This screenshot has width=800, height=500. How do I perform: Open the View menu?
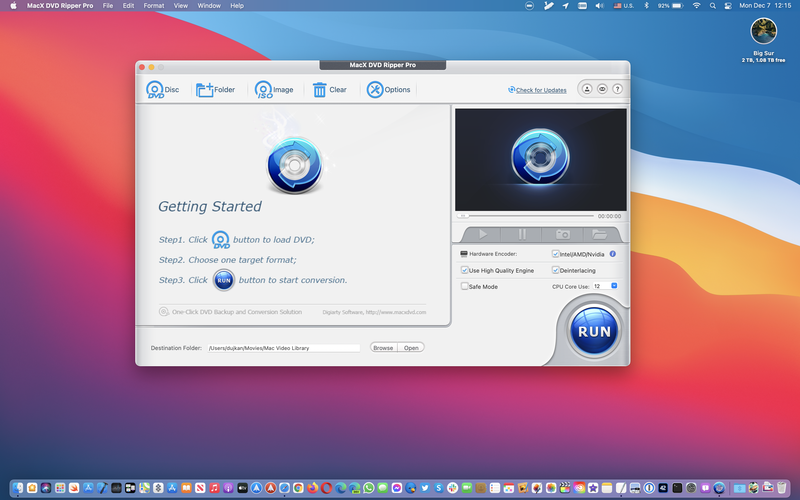(181, 6)
